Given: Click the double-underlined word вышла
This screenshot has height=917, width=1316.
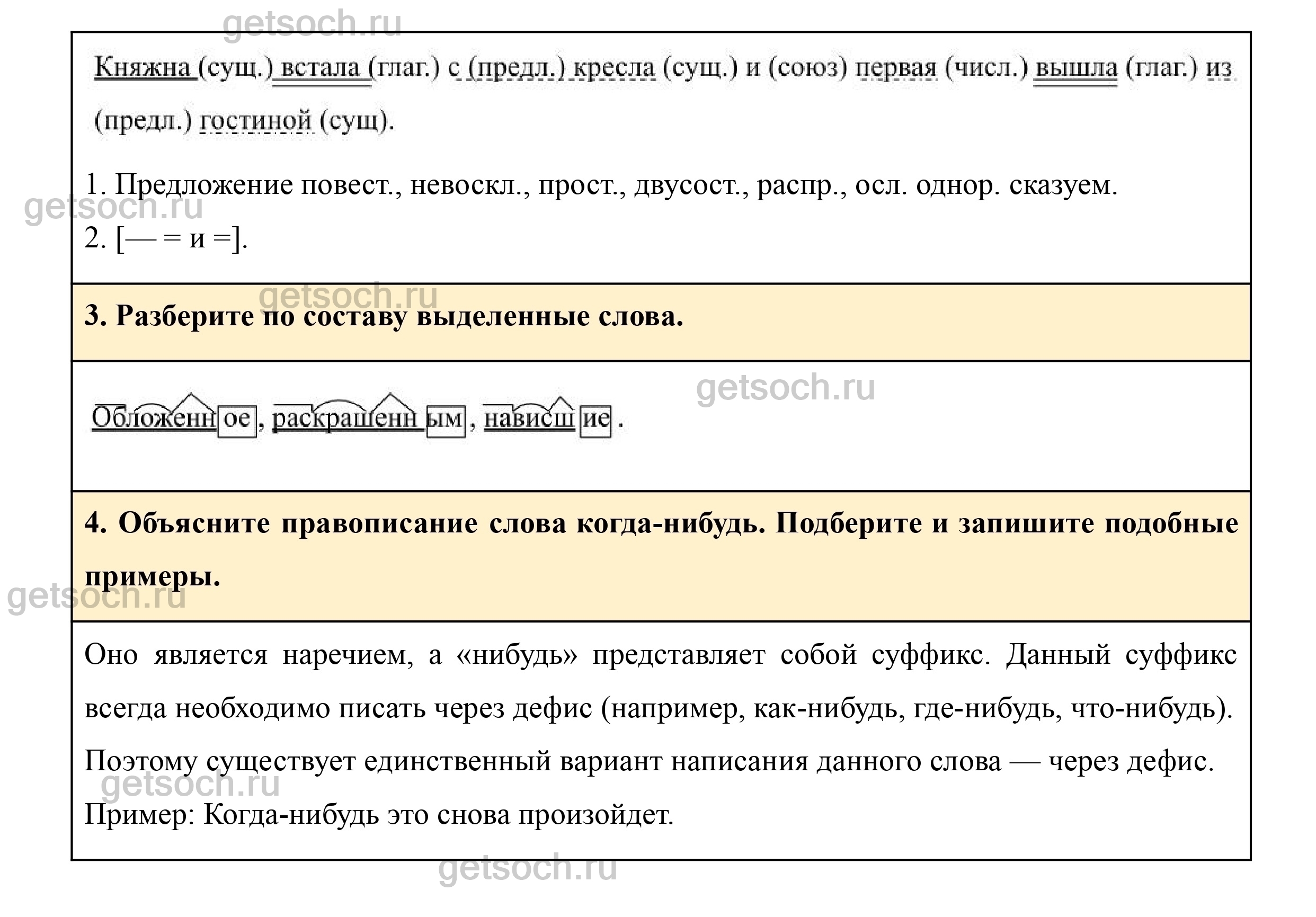Looking at the screenshot, I should tap(1075, 68).
